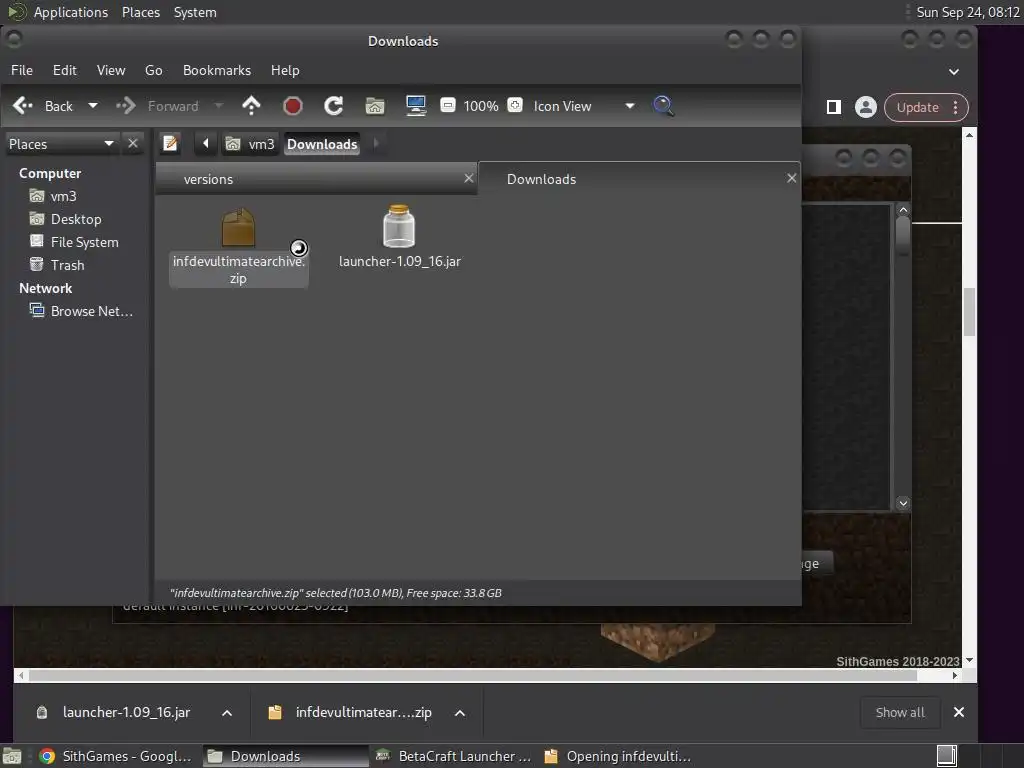The height and width of the screenshot is (768, 1024).
Task: Click Chrome page vertical scrollbar thumb
Action: click(x=969, y=312)
